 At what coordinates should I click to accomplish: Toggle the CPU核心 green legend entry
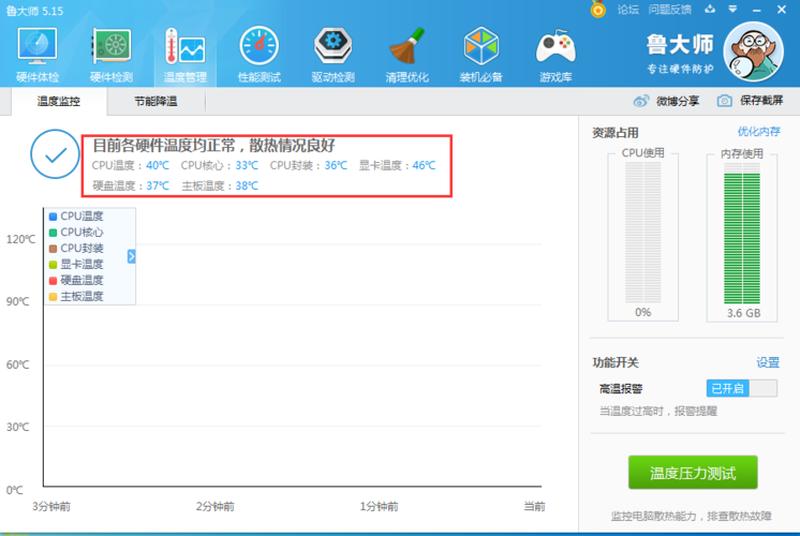(76, 232)
